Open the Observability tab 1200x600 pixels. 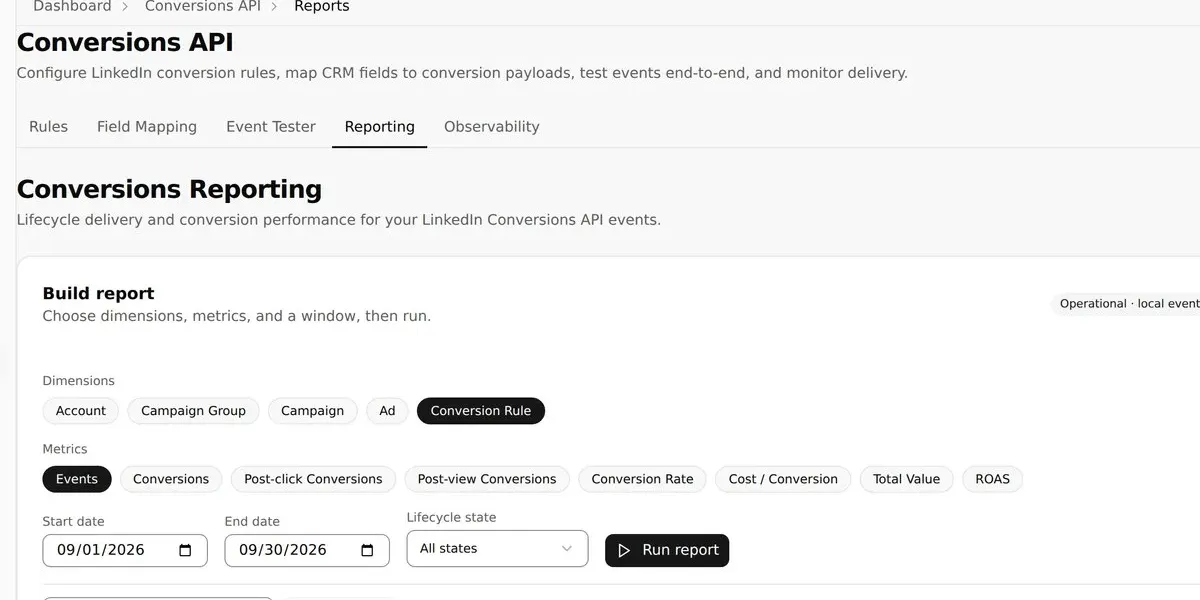(492, 127)
